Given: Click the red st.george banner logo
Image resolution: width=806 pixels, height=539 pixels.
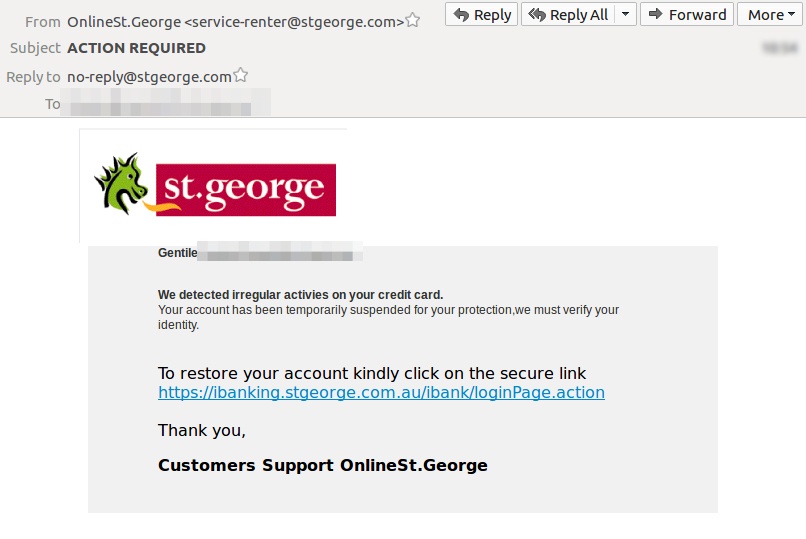Looking at the screenshot, I should pos(246,190).
